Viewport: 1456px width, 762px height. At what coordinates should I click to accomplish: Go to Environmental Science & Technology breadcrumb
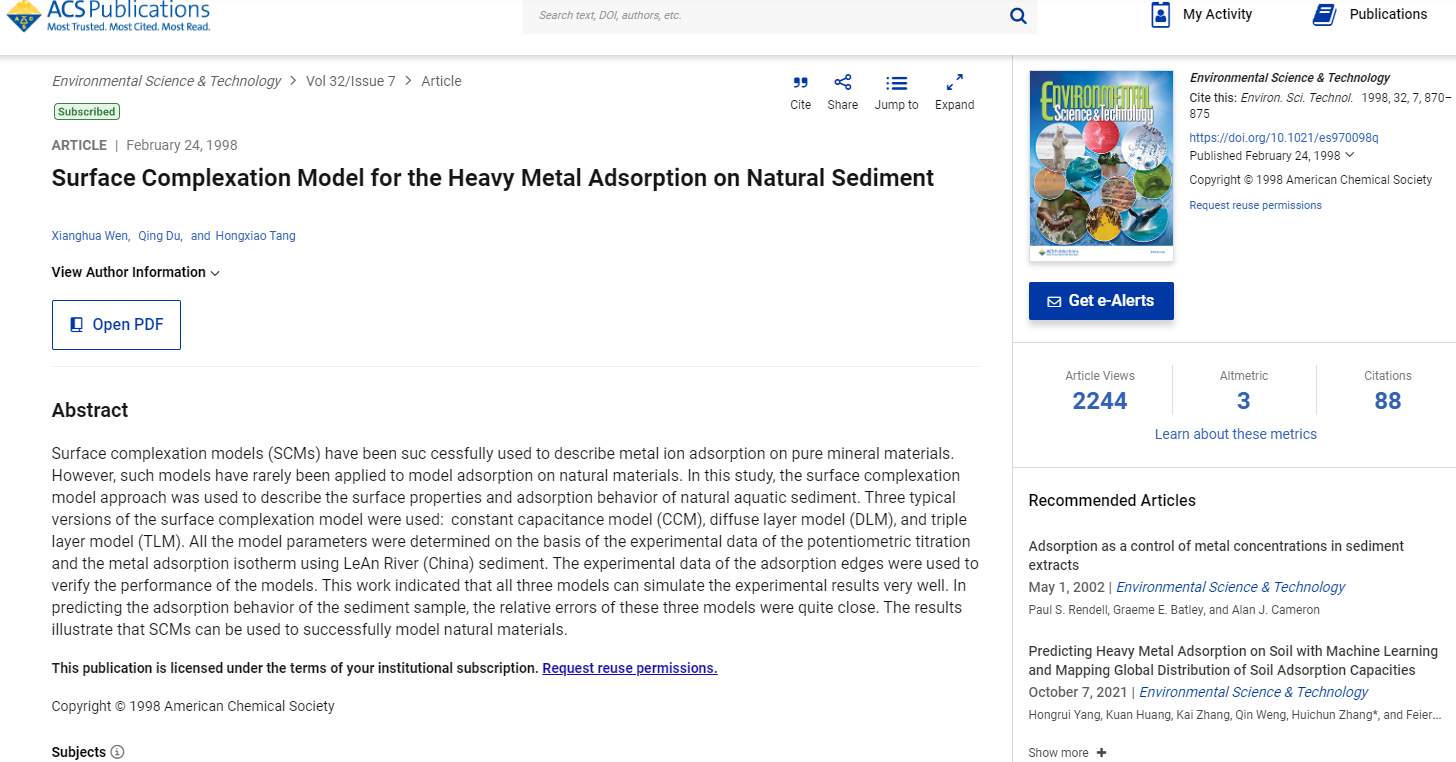click(x=166, y=81)
